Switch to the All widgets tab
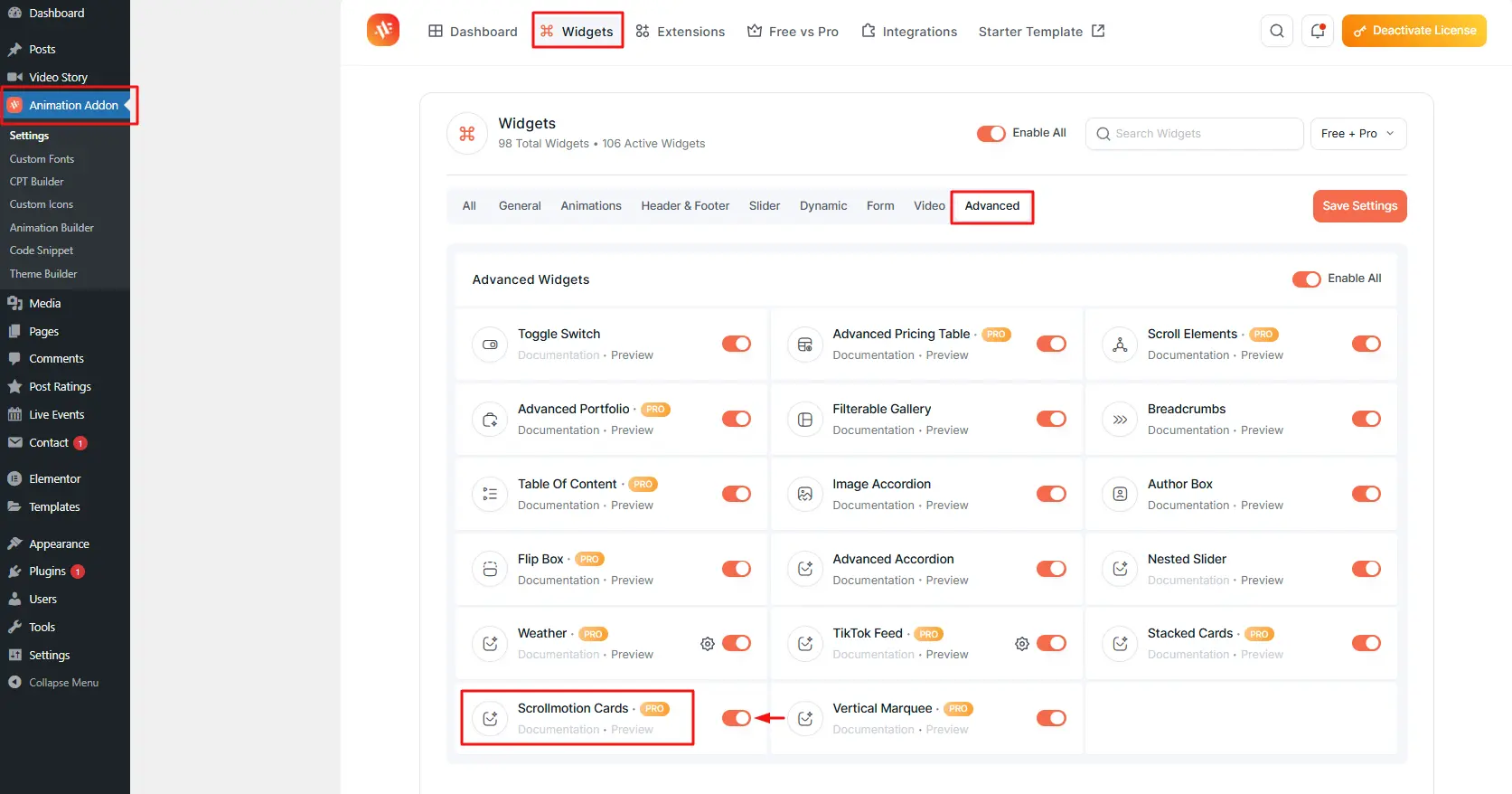The image size is (1512, 794). [x=469, y=206]
